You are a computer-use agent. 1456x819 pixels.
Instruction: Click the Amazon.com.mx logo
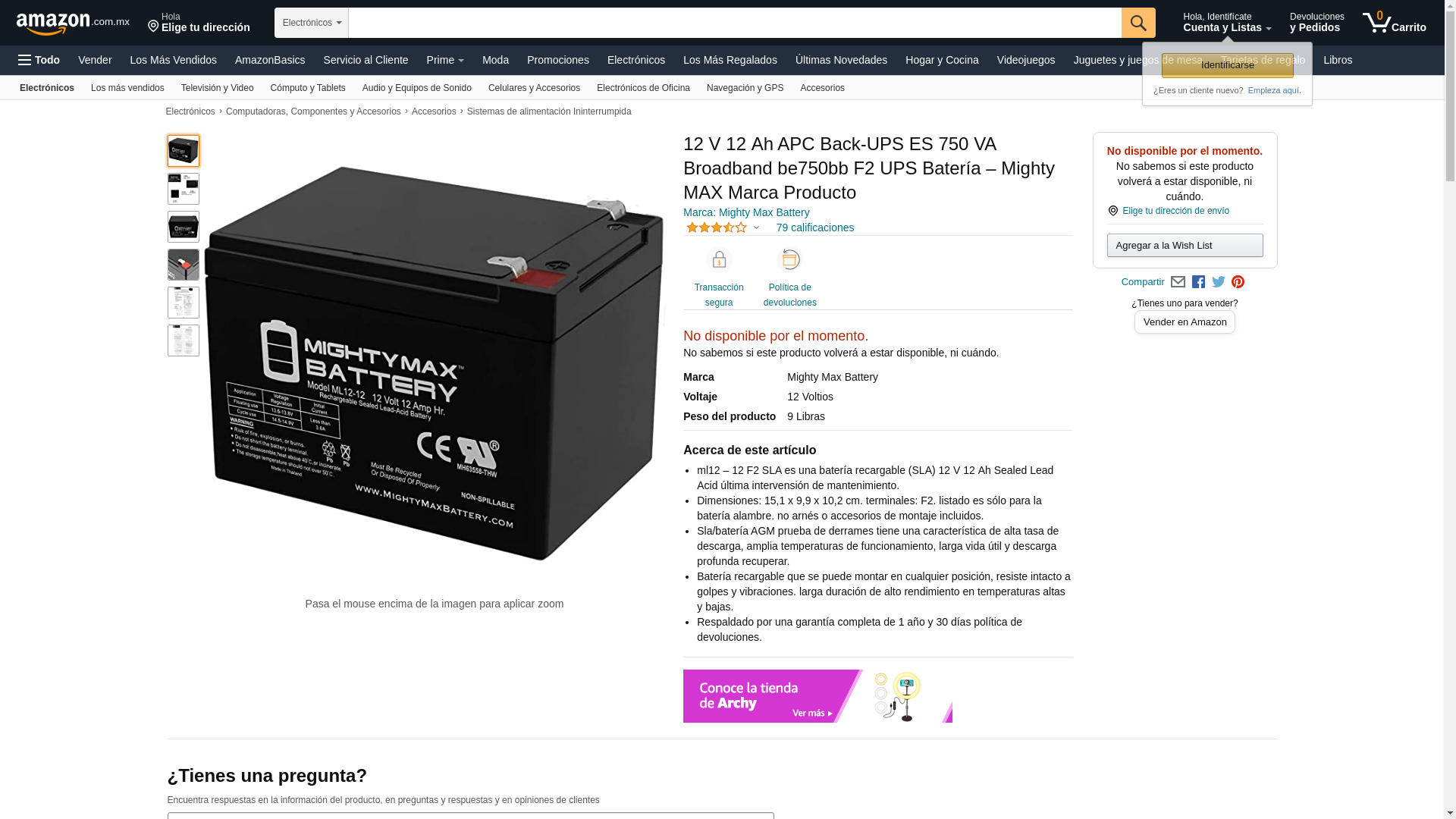[x=73, y=23]
